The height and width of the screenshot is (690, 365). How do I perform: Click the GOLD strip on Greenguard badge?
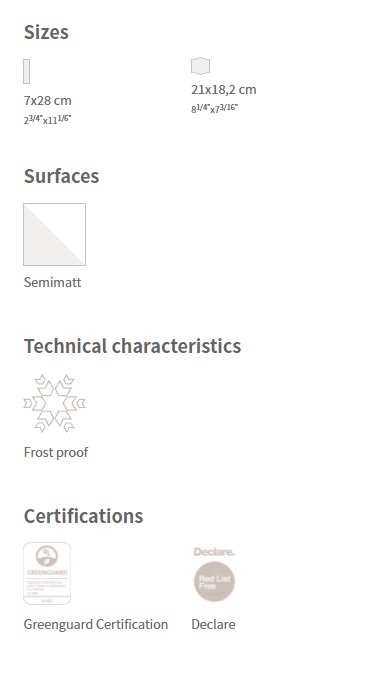pos(47,601)
